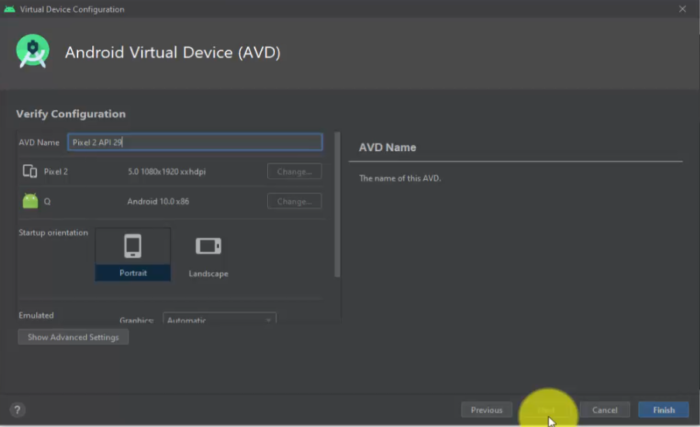Show Advanced Settings
Image resolution: width=700 pixels, height=427 pixels.
coord(73,337)
